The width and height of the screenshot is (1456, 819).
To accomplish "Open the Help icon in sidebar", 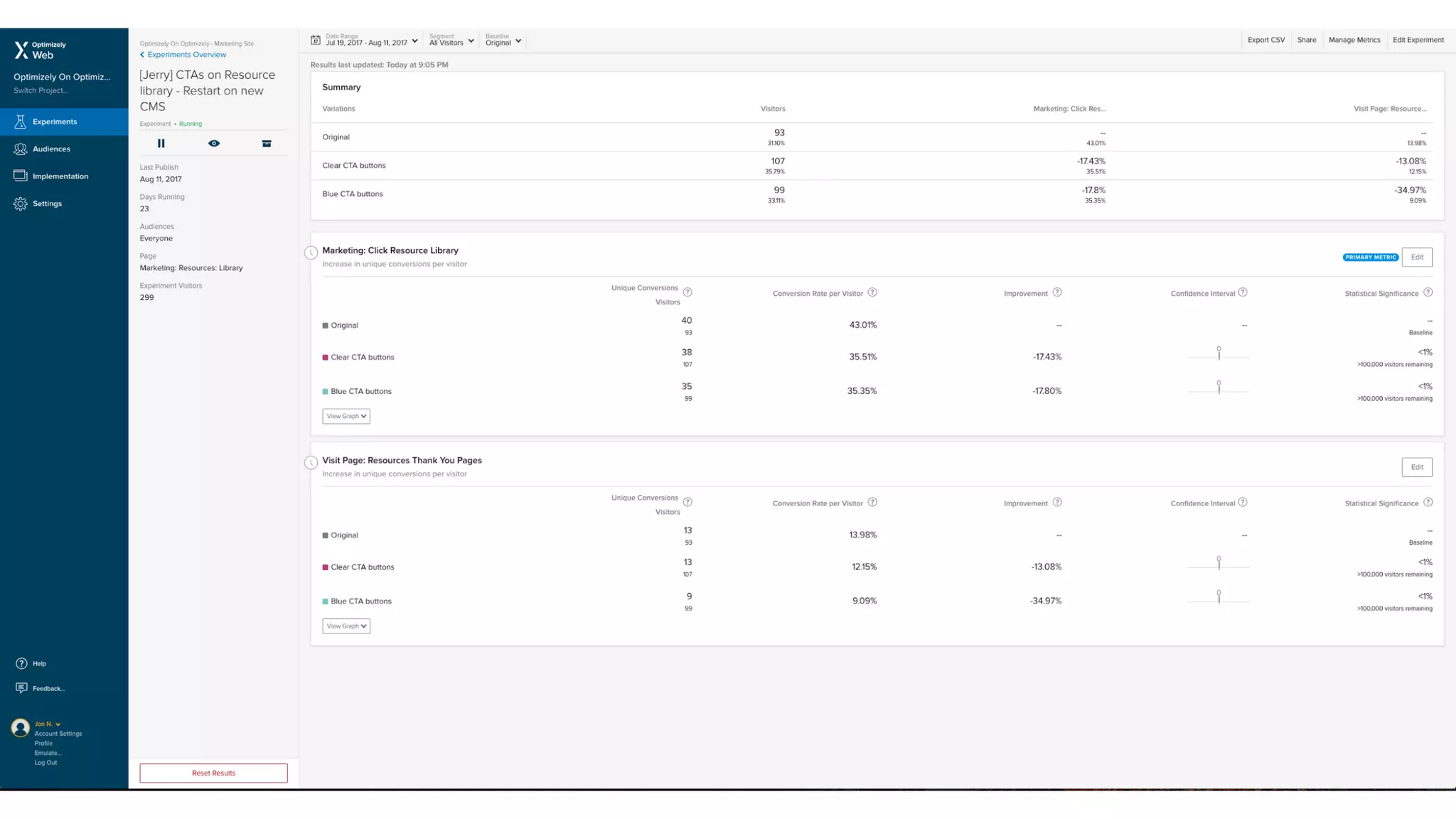I will pyautogui.click(x=21, y=663).
